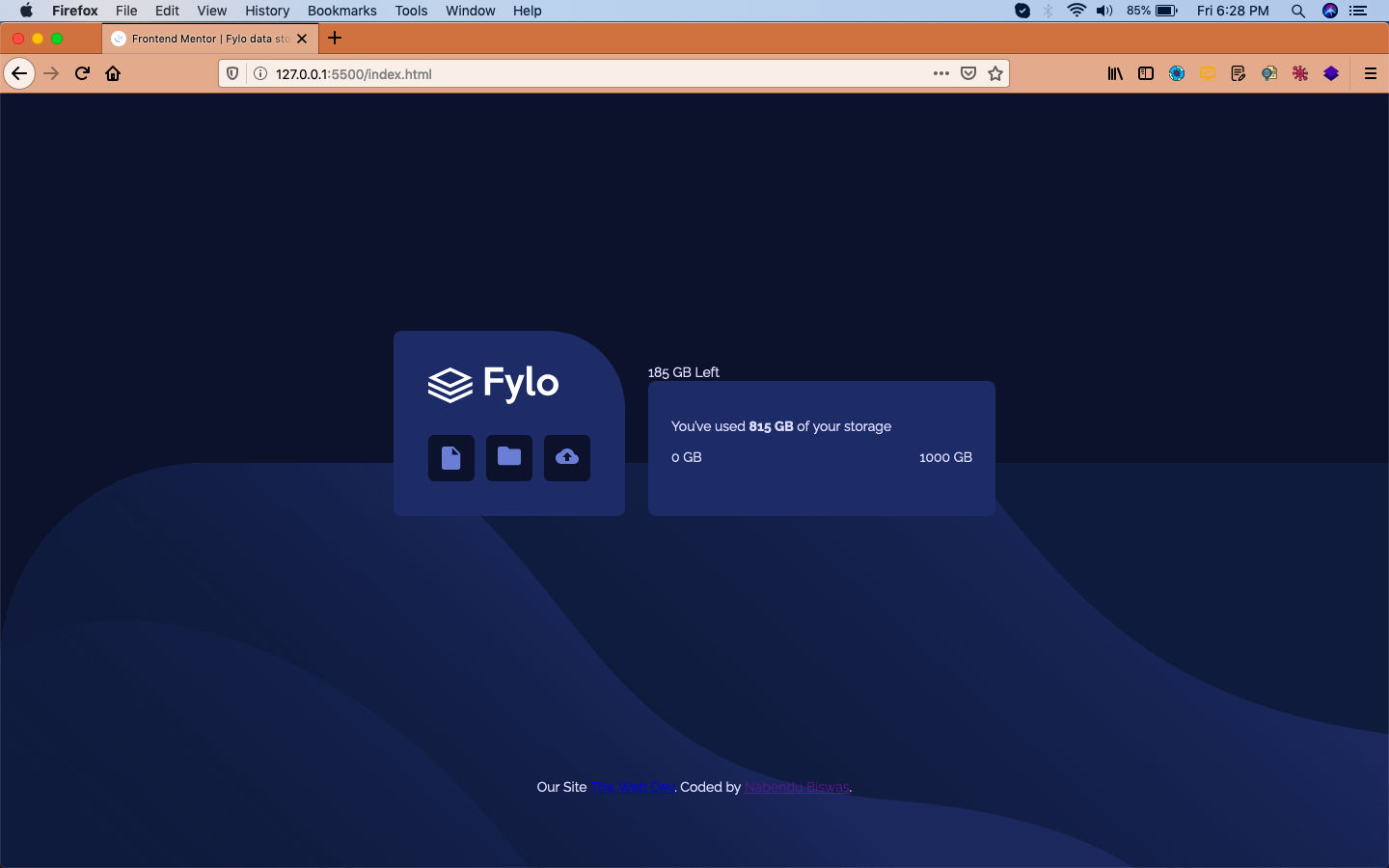Screen dimensions: 1389x868
Task: Click the battery status indicator
Action: (x=1152, y=11)
